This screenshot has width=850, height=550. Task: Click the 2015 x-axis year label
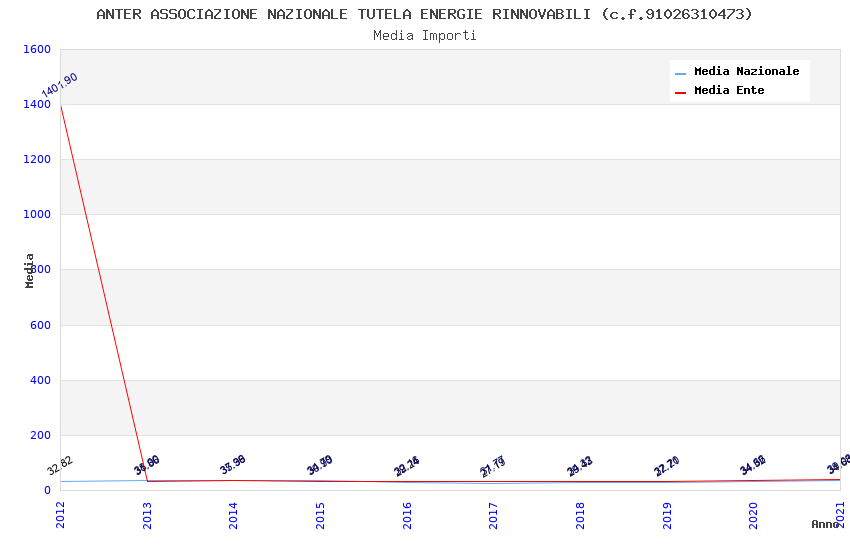(x=320, y=515)
